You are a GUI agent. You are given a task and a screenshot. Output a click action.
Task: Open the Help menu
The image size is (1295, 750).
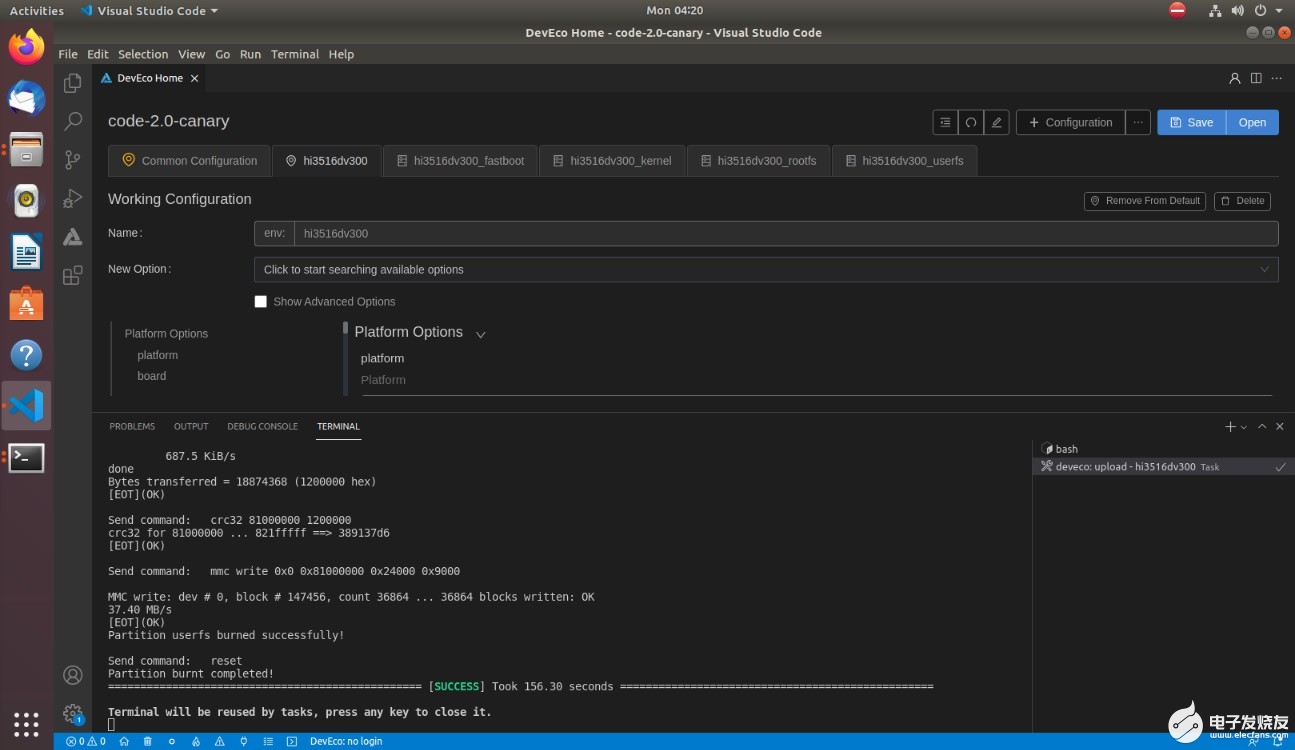(341, 54)
